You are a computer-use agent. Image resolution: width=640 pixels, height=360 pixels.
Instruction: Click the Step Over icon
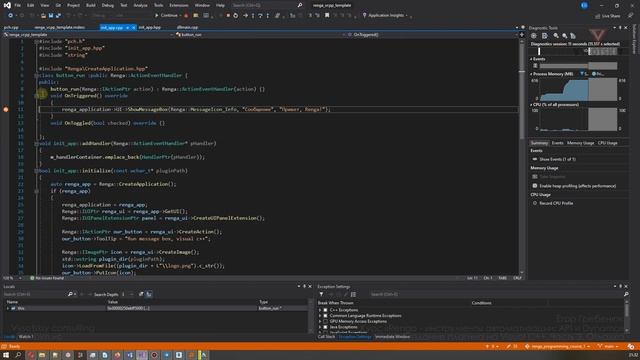tap(260, 16)
